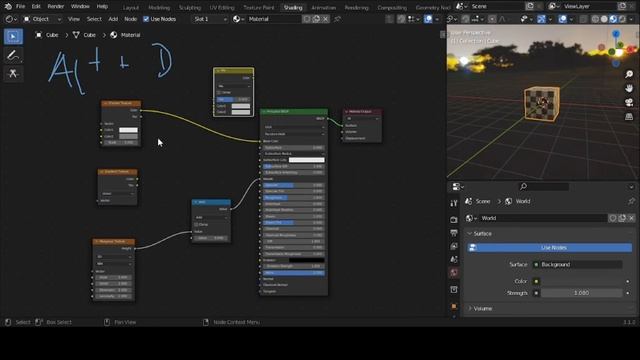
Task: Click the properties search field
Action: [x=544, y=187]
